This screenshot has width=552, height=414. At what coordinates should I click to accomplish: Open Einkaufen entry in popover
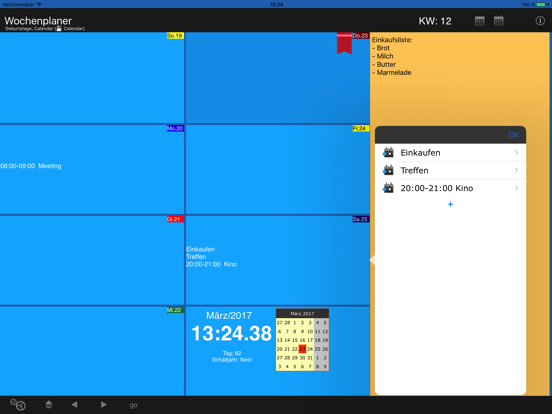pyautogui.click(x=450, y=153)
